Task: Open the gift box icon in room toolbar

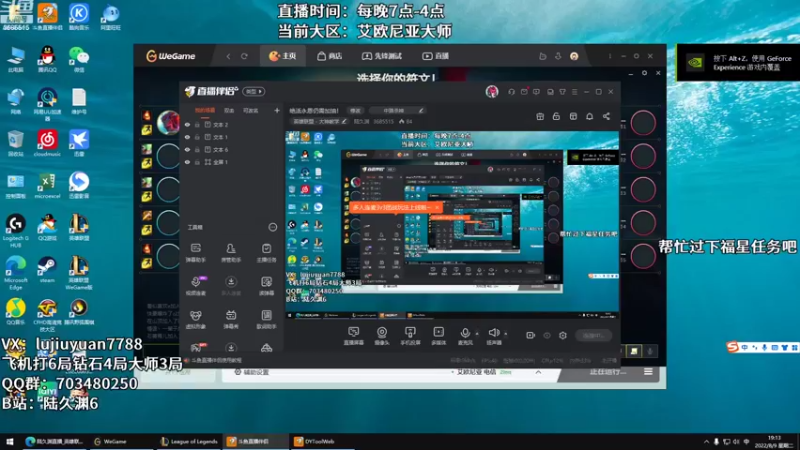Action: (x=540, y=116)
